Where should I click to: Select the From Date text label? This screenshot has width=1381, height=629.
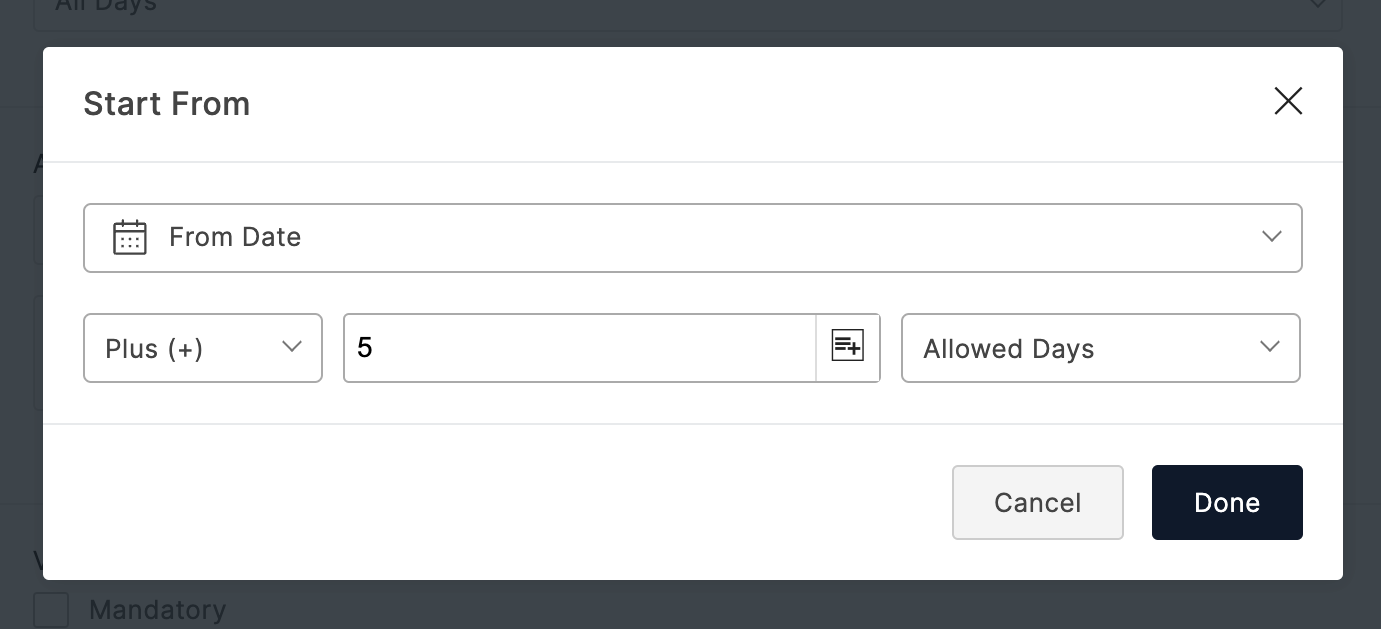pyautogui.click(x=235, y=237)
